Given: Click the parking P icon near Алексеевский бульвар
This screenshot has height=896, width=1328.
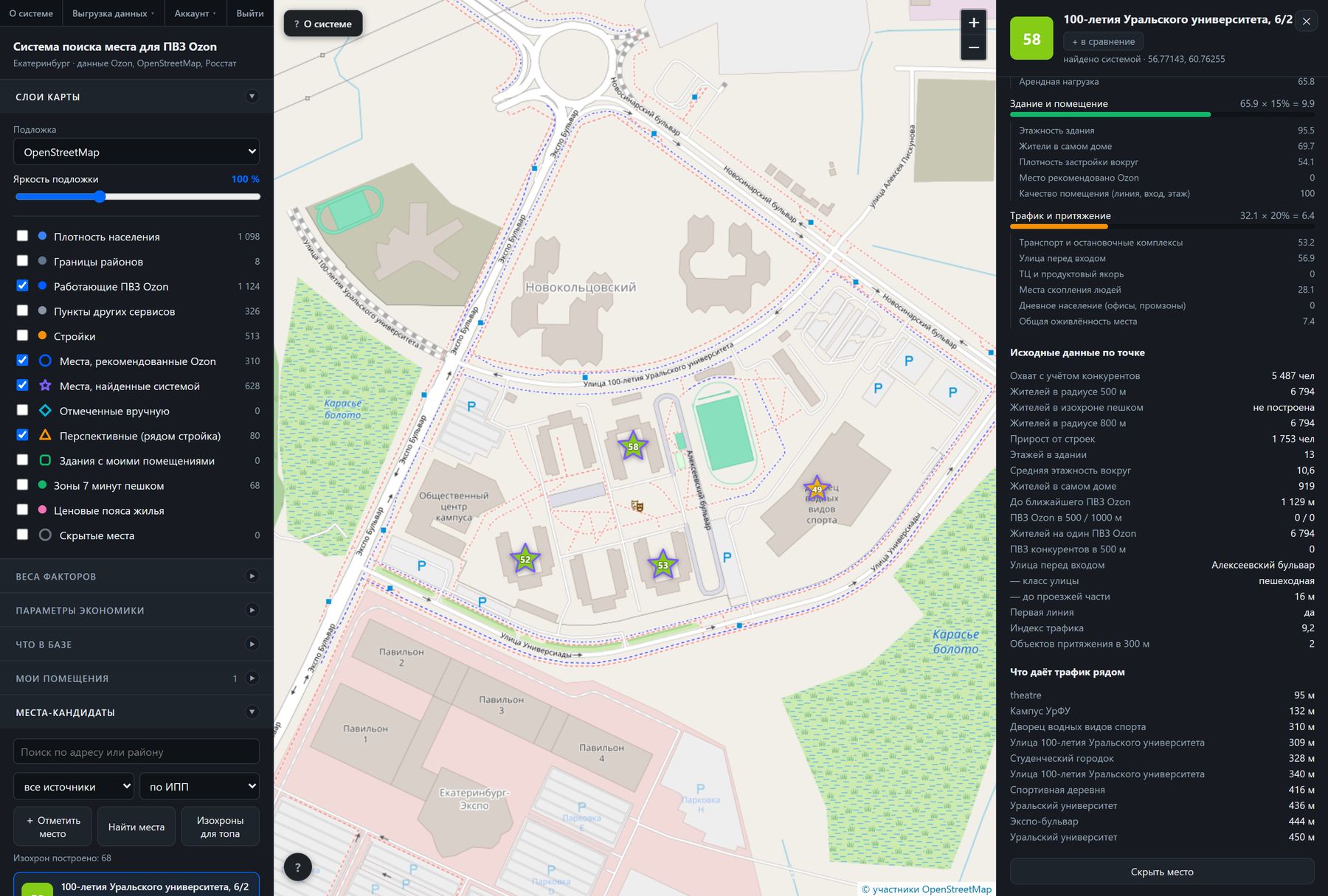Looking at the screenshot, I should tap(727, 558).
